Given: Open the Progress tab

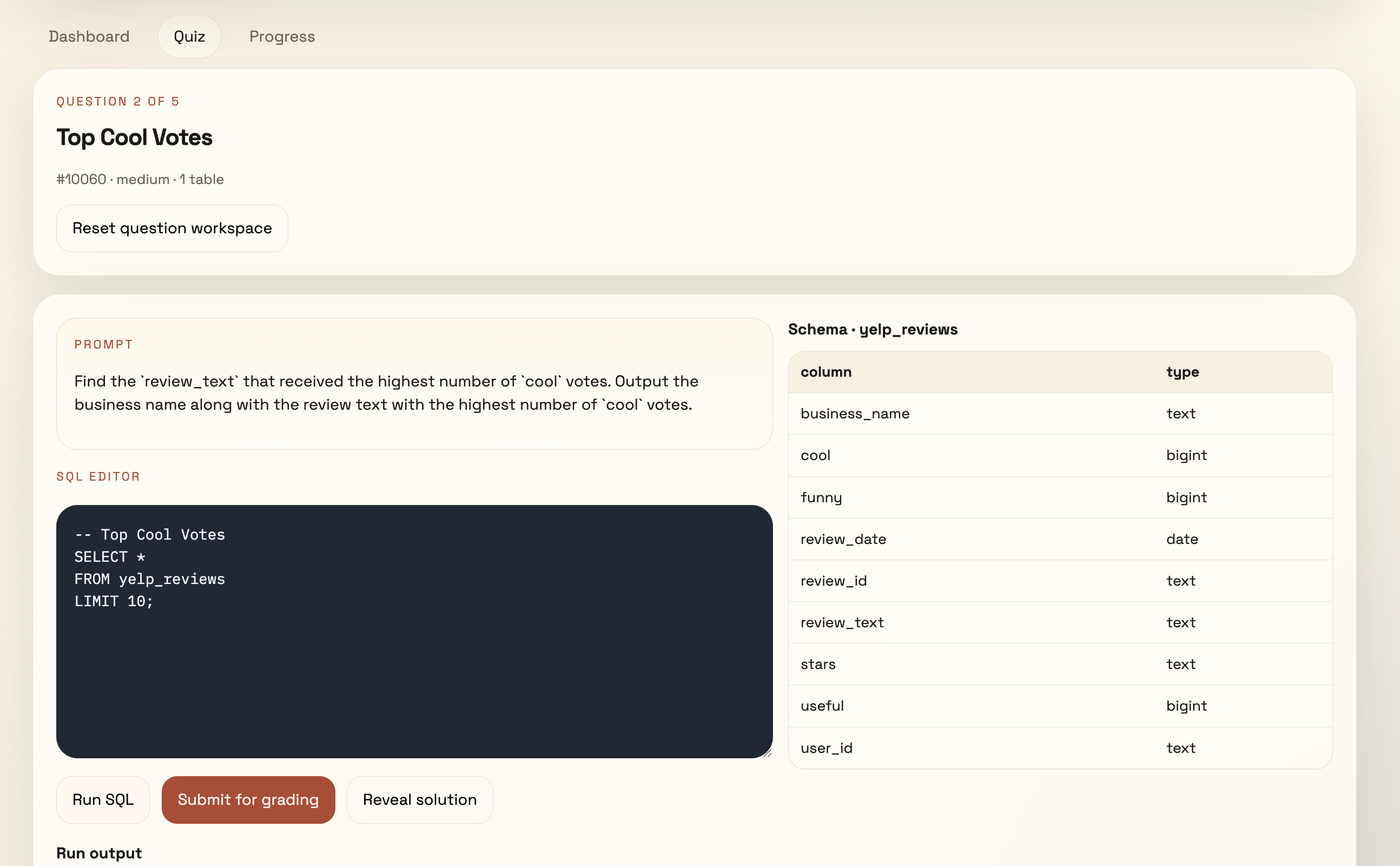Looking at the screenshot, I should pyautogui.click(x=282, y=36).
